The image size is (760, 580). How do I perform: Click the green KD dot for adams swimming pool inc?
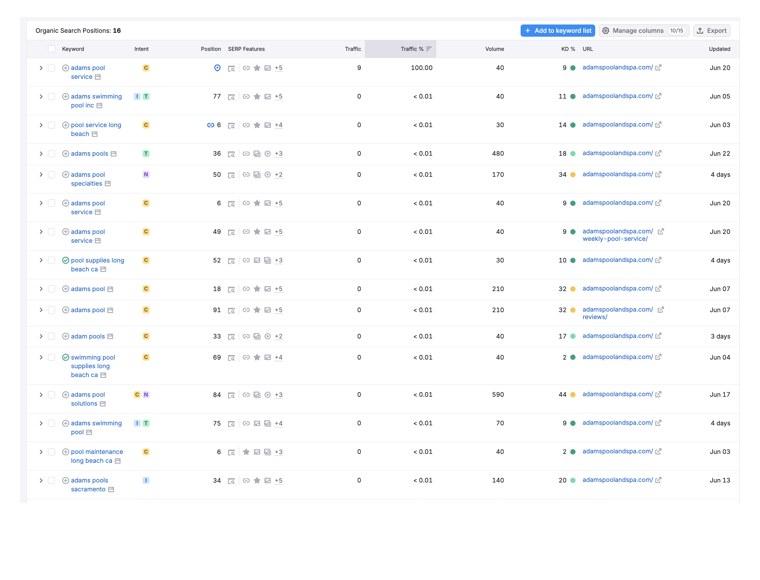tap(573, 96)
